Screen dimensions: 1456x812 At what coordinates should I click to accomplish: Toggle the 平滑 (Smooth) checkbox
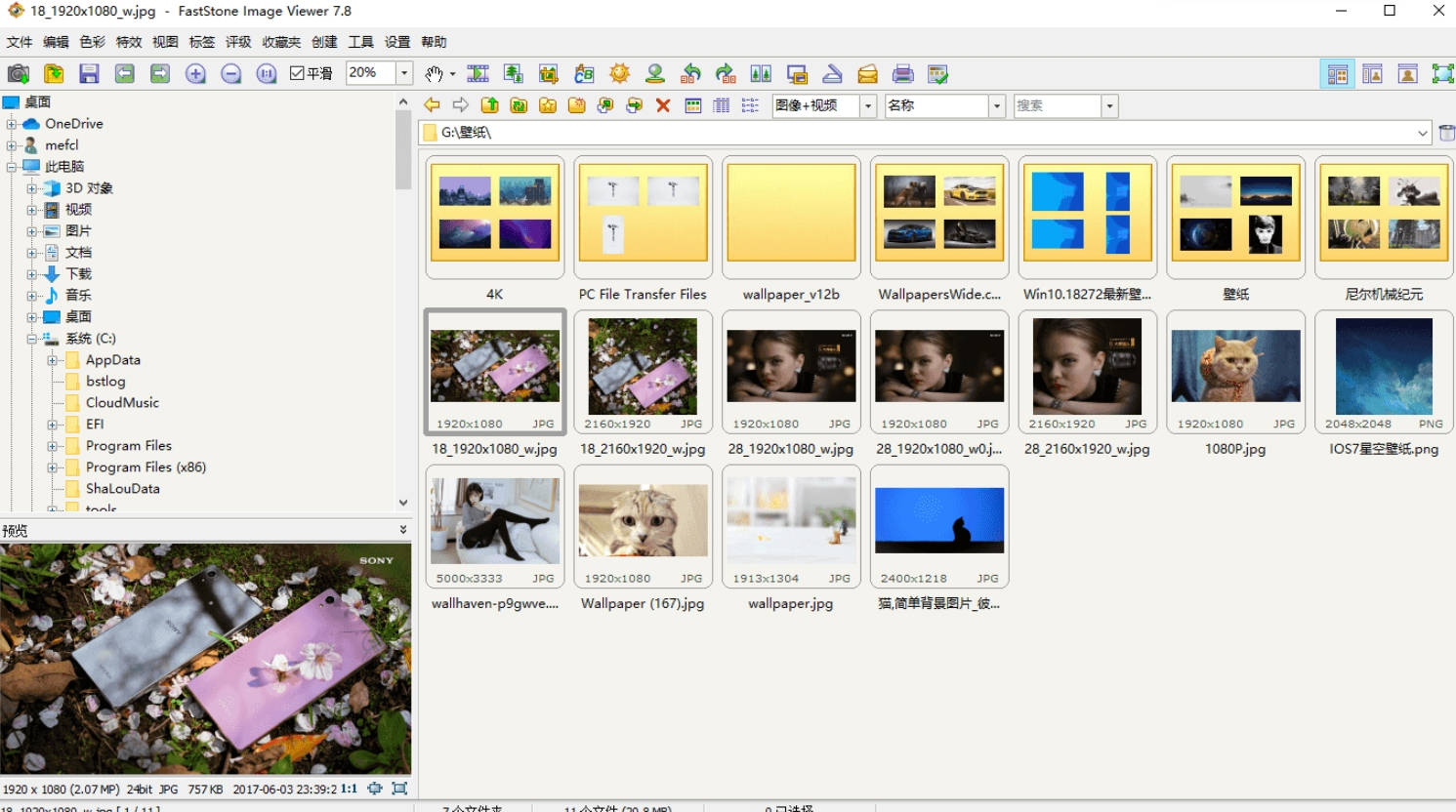point(298,73)
